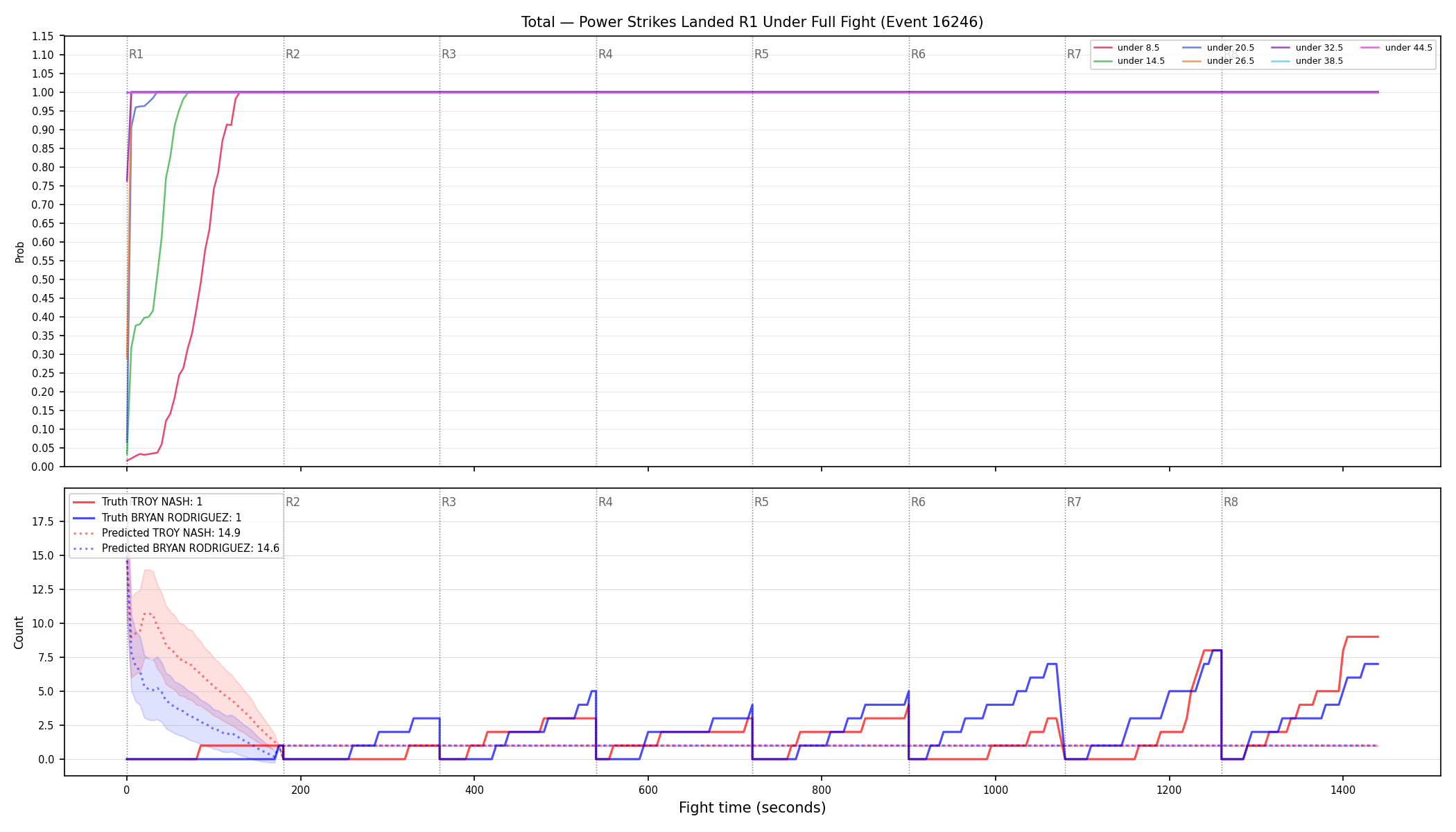Click the 0.50 tick on Prob axis
Screen dimensions: 1456x832
coord(43,279)
